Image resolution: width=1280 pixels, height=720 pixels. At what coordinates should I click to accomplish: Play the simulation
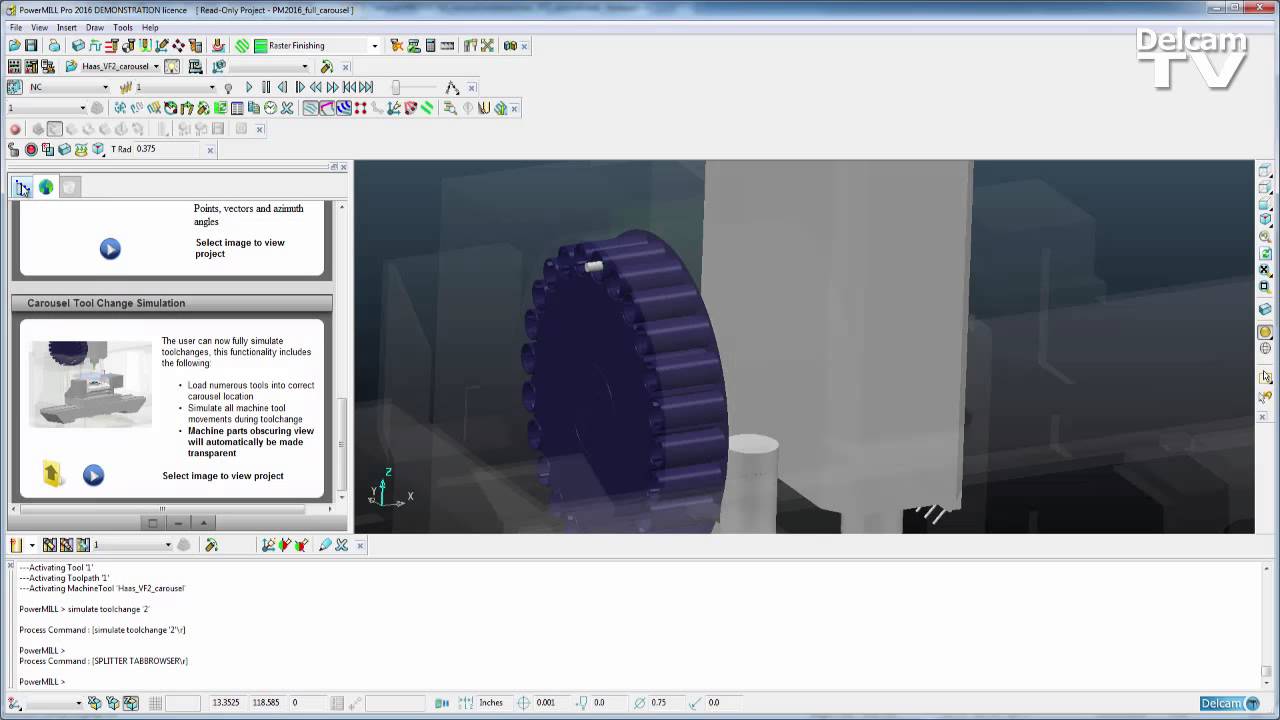pos(249,88)
